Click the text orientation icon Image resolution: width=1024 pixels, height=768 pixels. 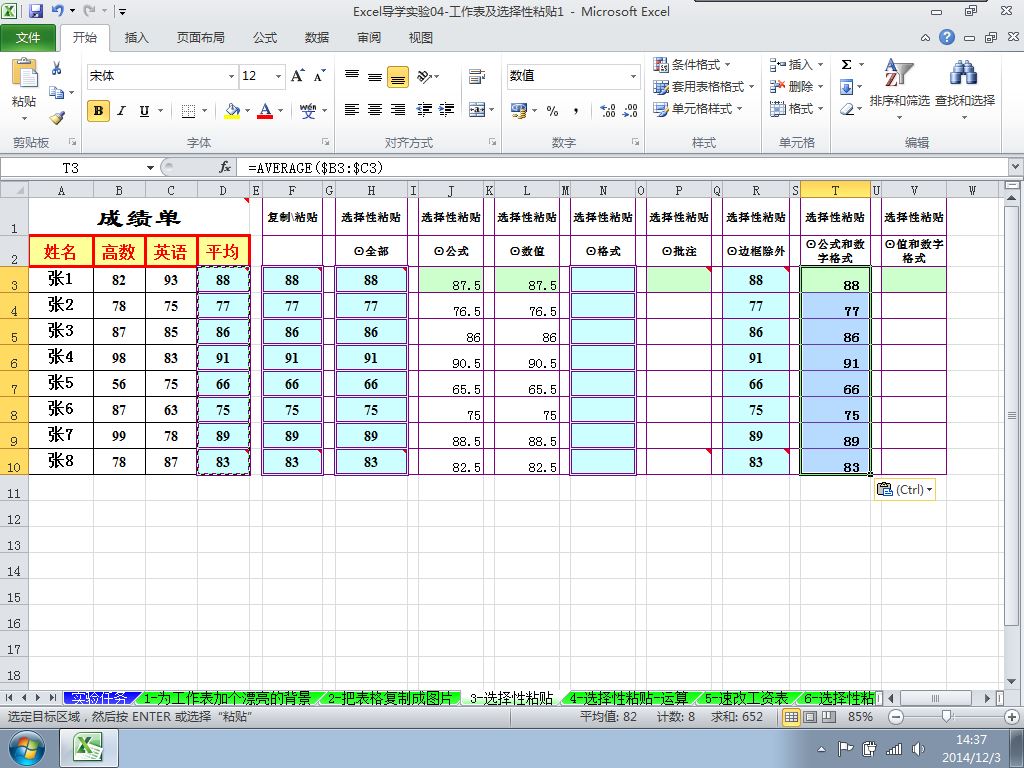pyautogui.click(x=425, y=76)
